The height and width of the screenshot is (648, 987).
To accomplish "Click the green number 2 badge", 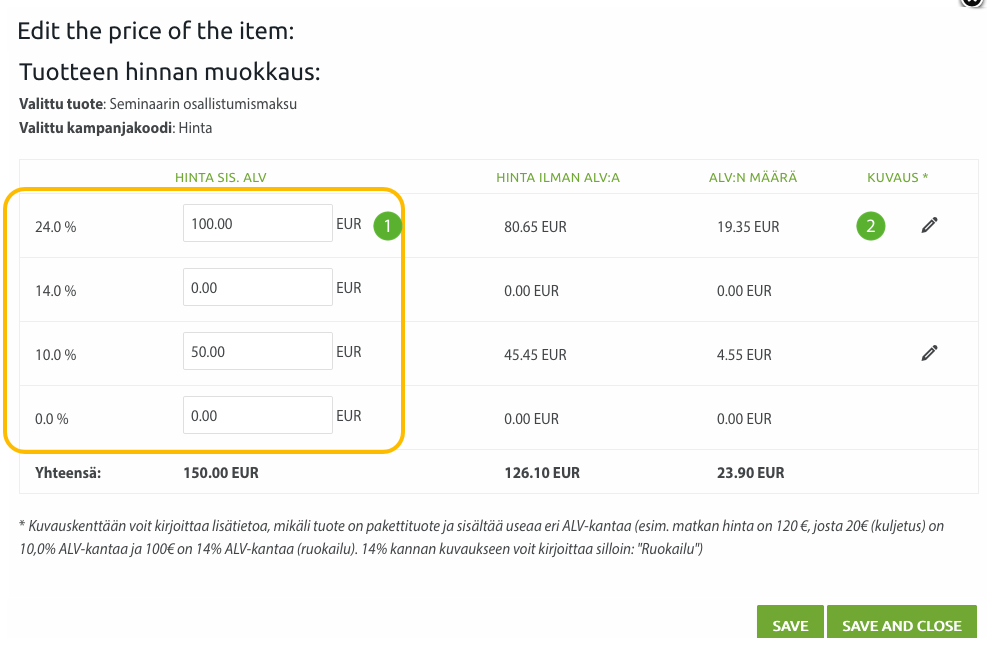I will (871, 226).
